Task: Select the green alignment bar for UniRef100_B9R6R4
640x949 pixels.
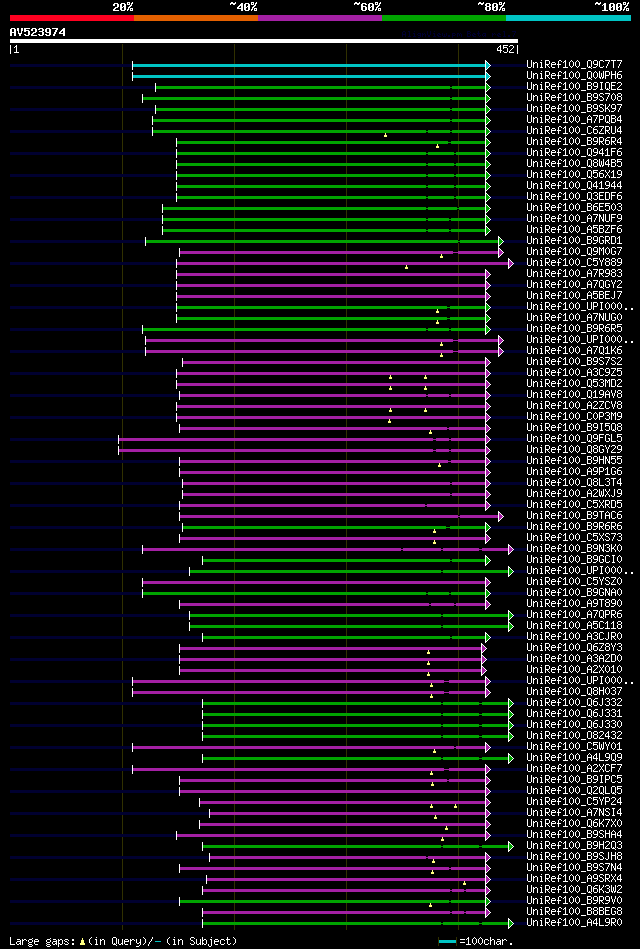Action: pos(333,142)
